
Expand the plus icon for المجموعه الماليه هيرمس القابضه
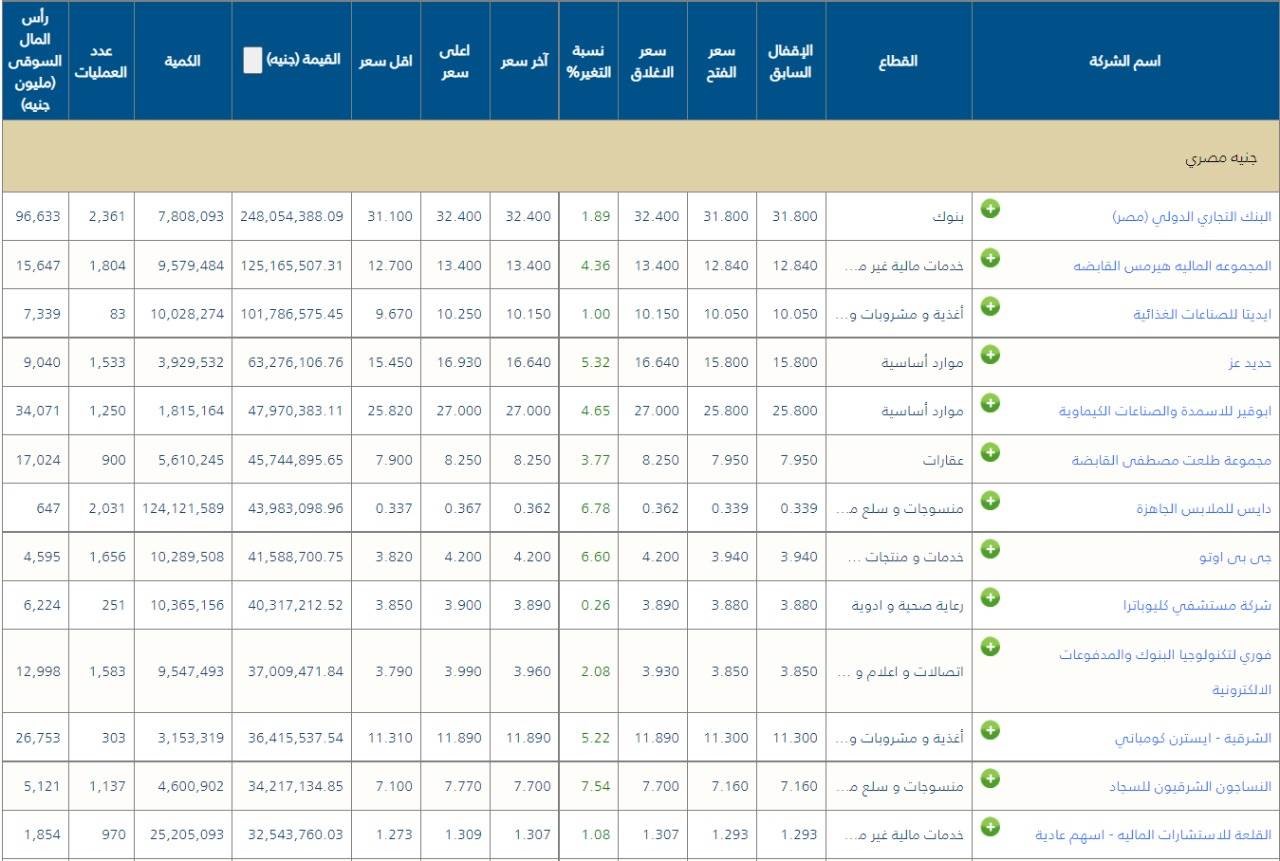click(990, 257)
